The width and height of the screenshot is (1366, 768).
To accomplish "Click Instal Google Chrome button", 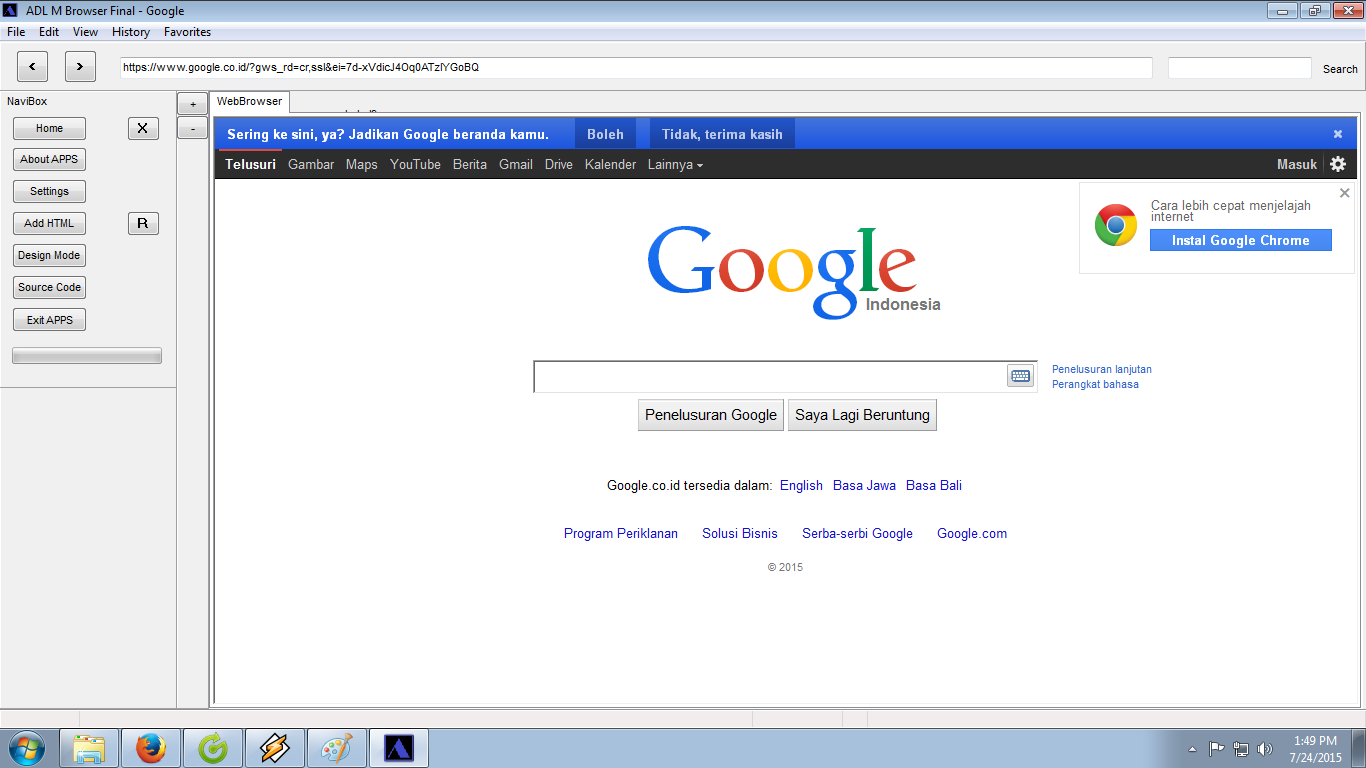I will [1240, 240].
